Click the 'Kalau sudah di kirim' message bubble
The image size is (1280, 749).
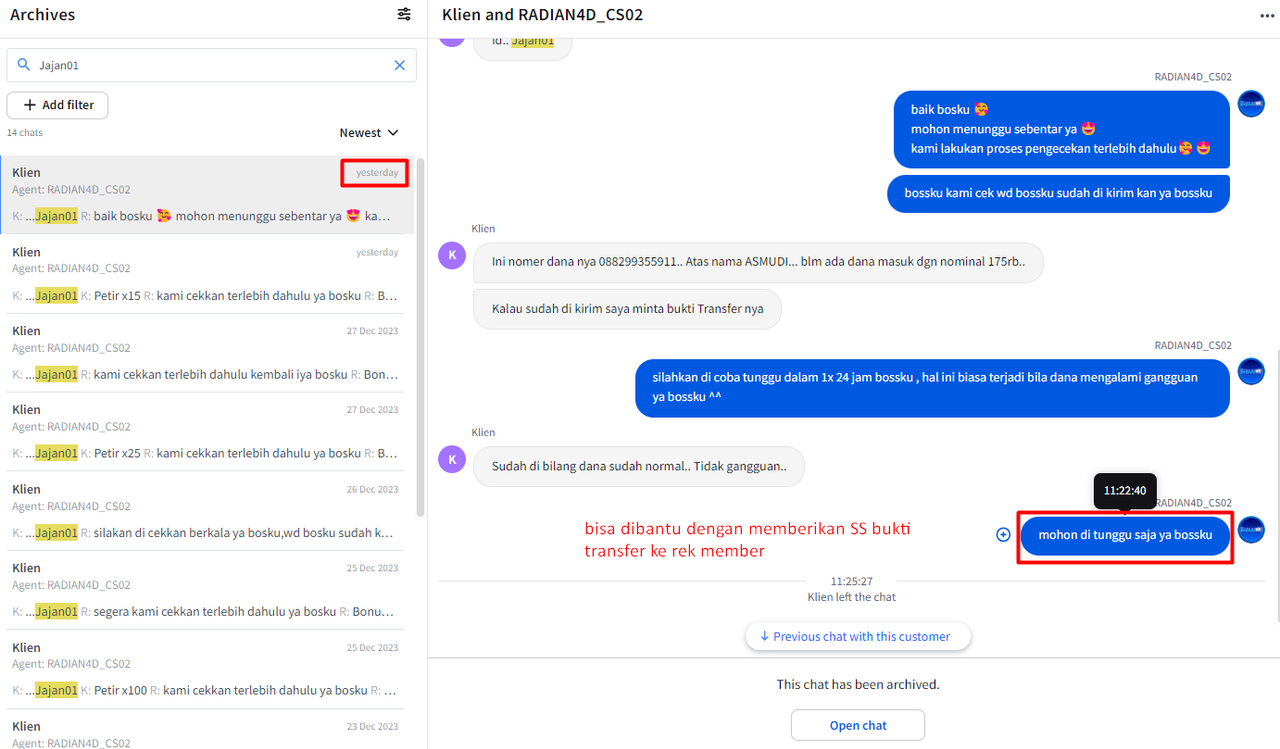click(627, 309)
